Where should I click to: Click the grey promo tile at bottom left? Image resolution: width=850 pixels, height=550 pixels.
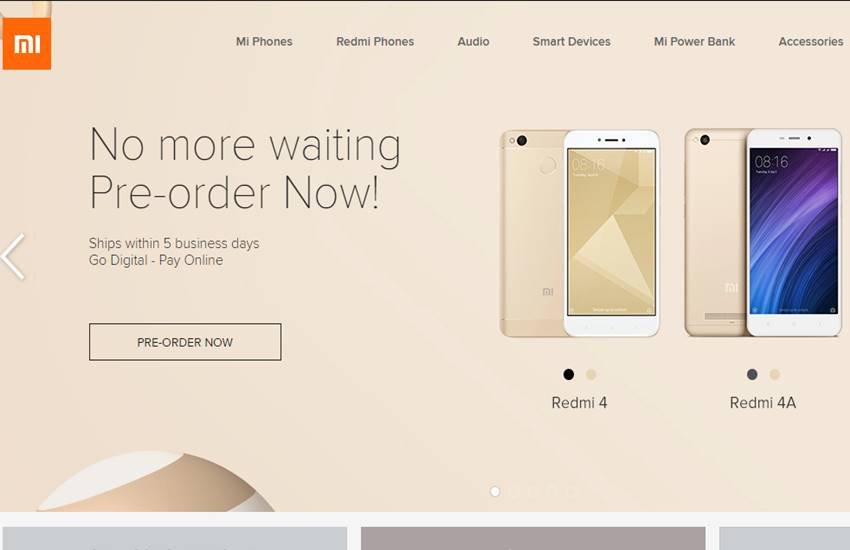[x=175, y=538]
